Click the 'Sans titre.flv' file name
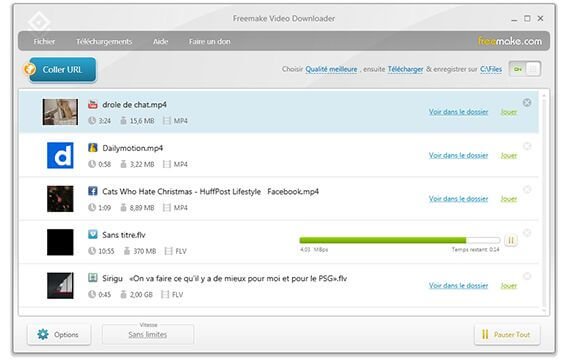Screen dimensions: 570x360 [x=124, y=235]
